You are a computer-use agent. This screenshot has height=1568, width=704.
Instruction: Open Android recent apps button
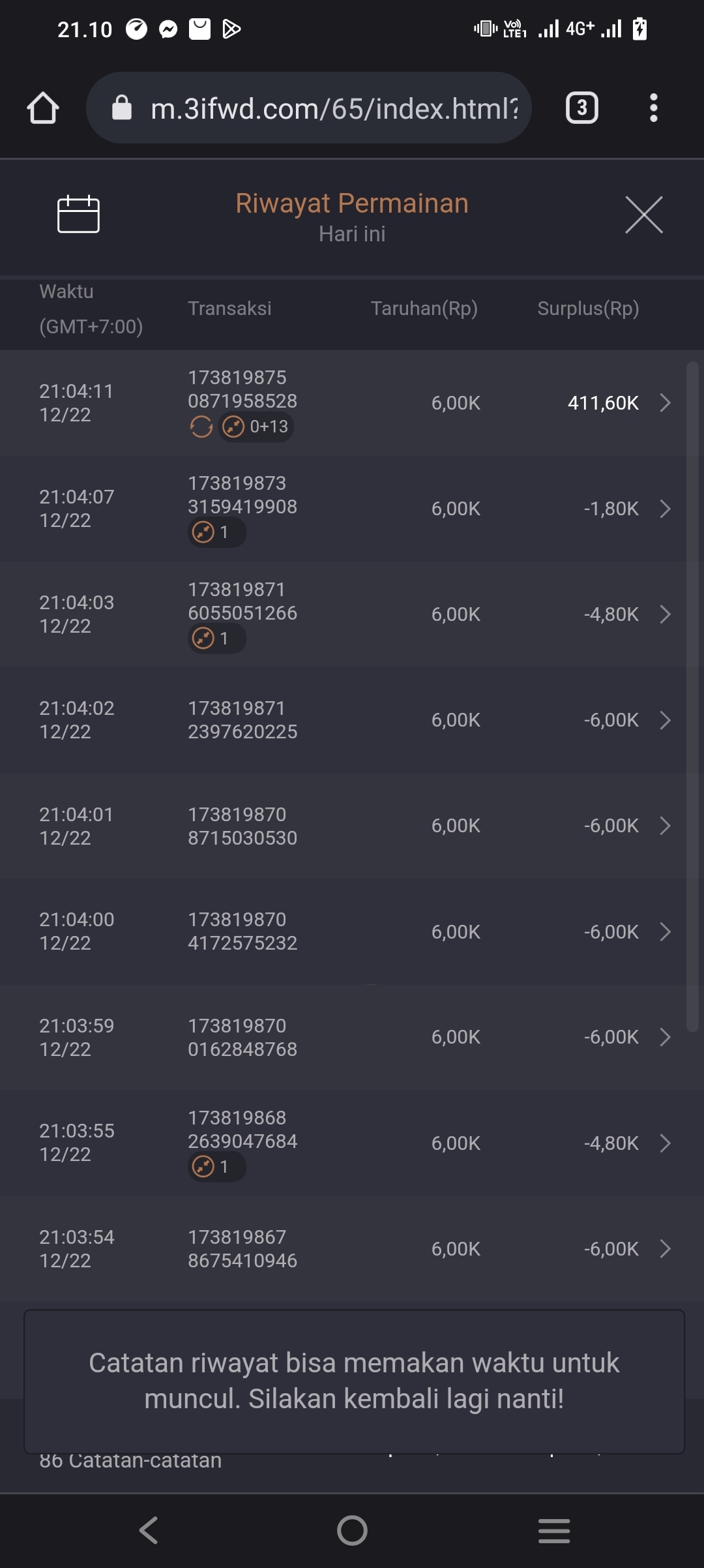coord(554,1530)
